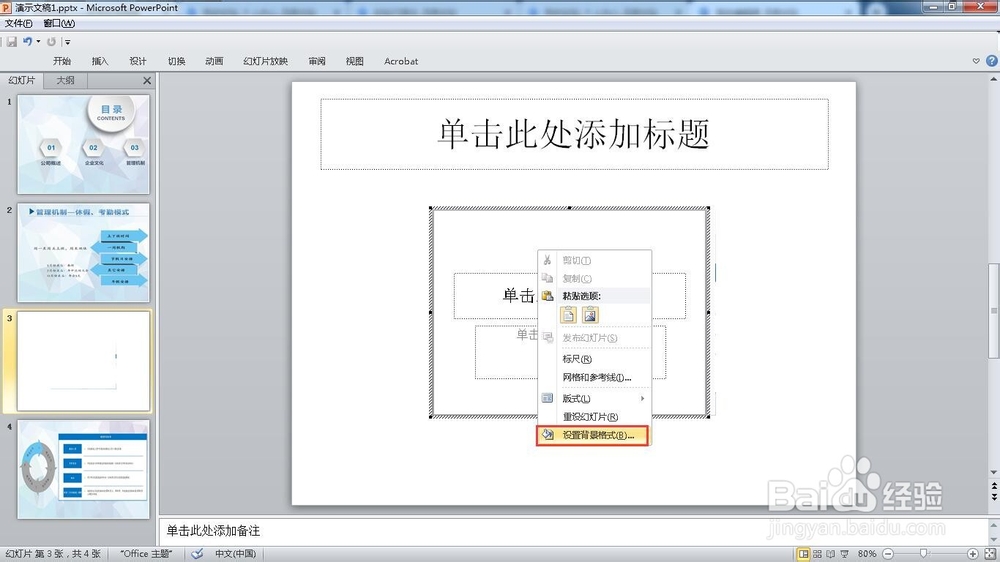Open the 文件(F) menu
Image resolution: width=1000 pixels, height=562 pixels.
pyautogui.click(x=18, y=23)
